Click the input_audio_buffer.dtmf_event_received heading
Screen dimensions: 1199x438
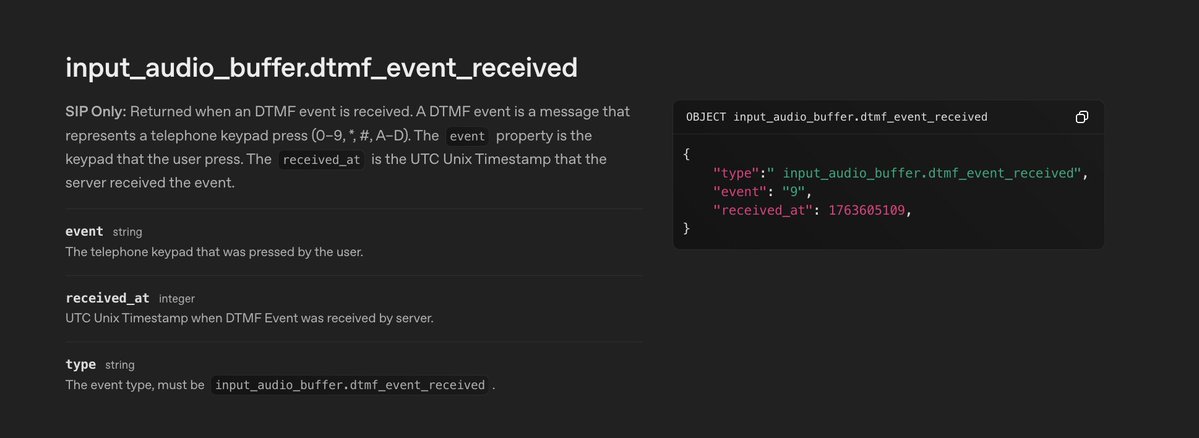pyautogui.click(x=321, y=68)
